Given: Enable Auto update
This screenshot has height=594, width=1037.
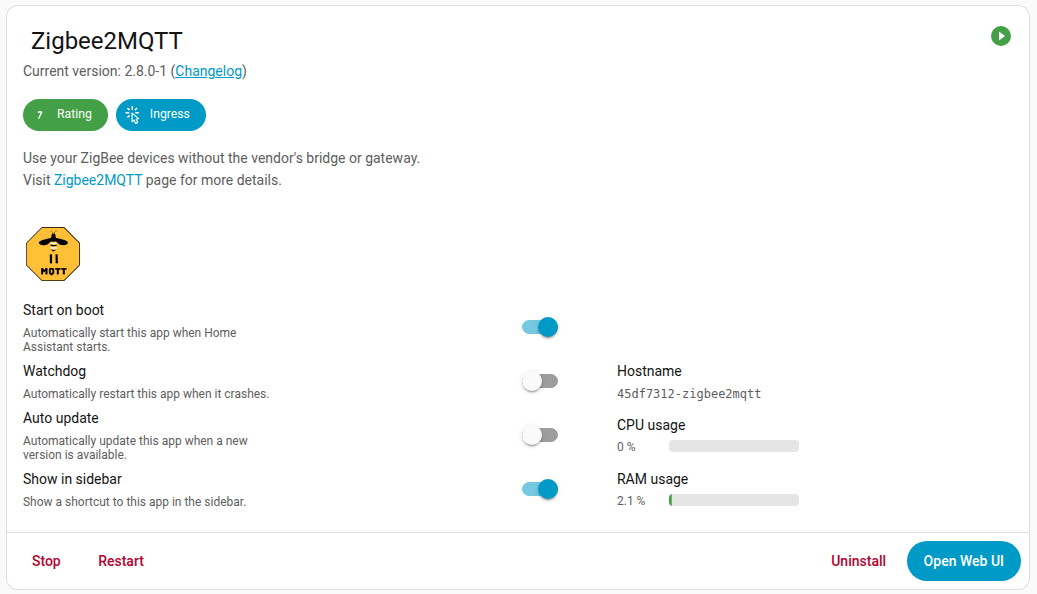Looking at the screenshot, I should [x=540, y=435].
